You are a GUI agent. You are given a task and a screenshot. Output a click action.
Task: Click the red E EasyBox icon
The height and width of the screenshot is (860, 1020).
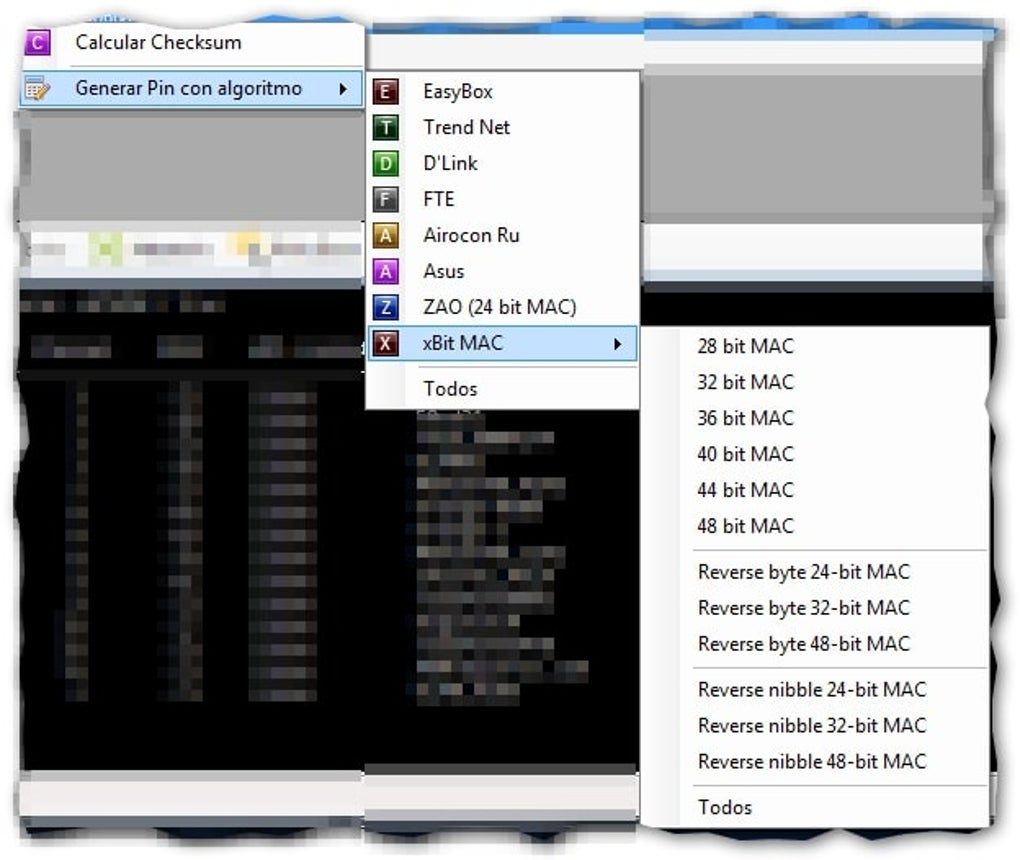click(x=386, y=91)
